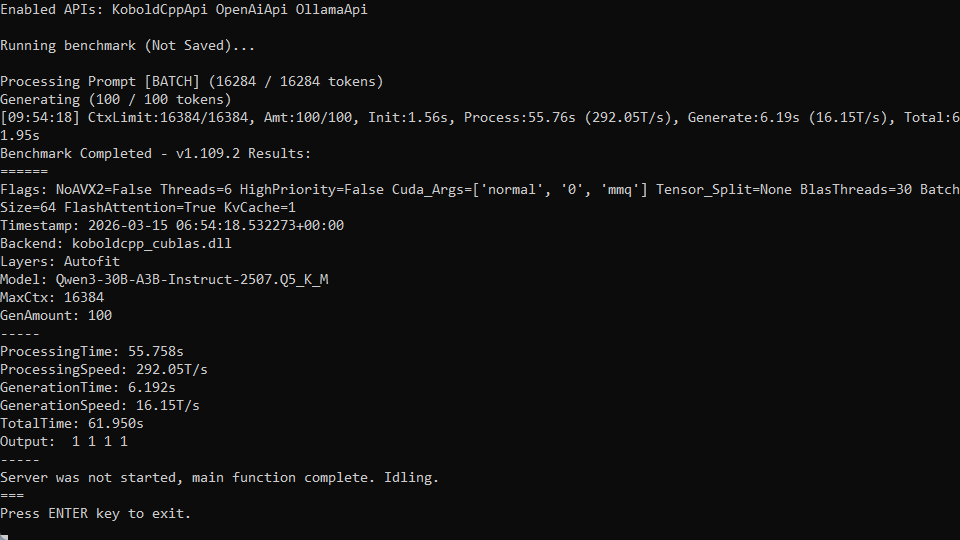
Task: Click the 'ProcessingTime: 55.758s' line
Action: coord(92,352)
